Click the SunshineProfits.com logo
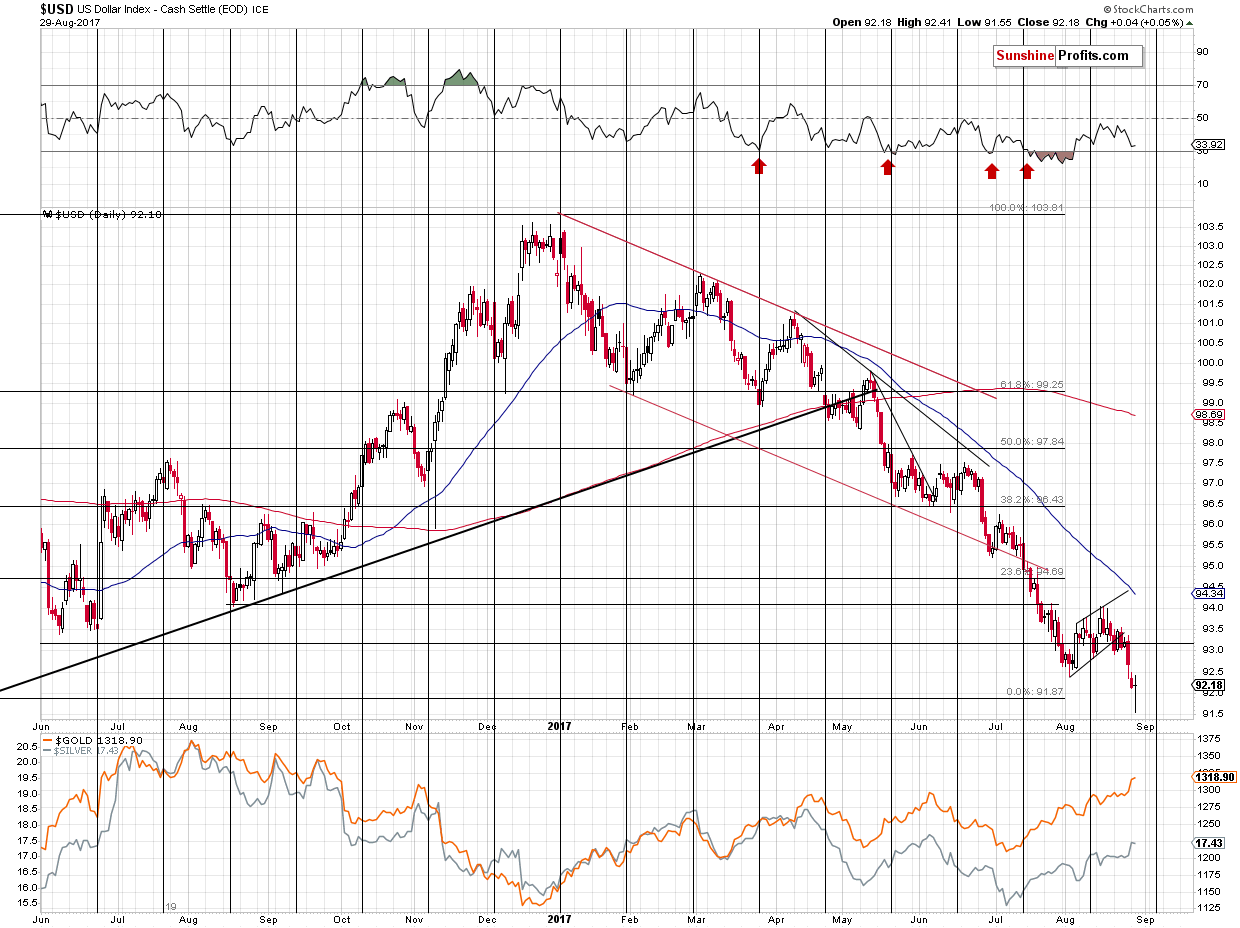This screenshot has width=1240, height=928. (1067, 56)
